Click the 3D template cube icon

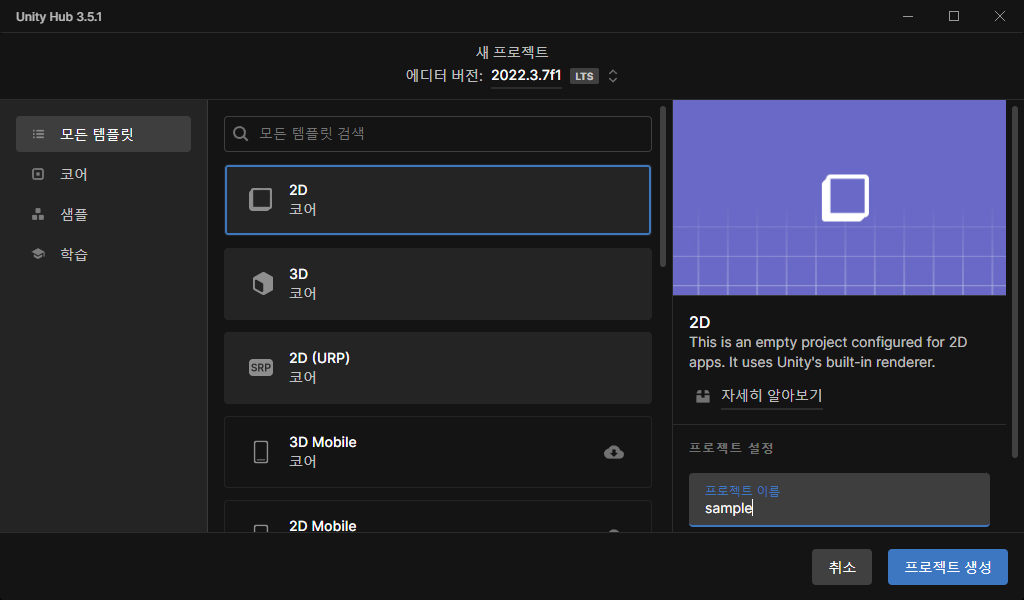click(263, 283)
